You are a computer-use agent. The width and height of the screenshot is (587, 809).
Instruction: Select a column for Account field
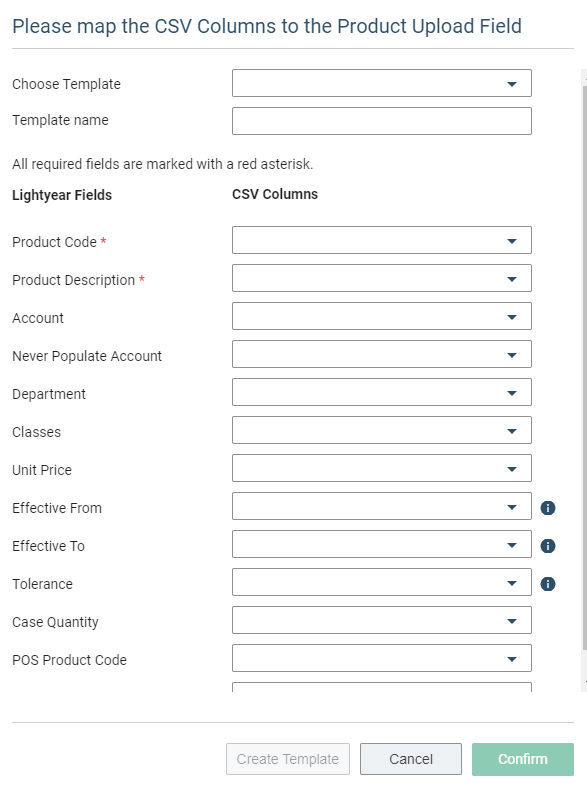click(382, 316)
